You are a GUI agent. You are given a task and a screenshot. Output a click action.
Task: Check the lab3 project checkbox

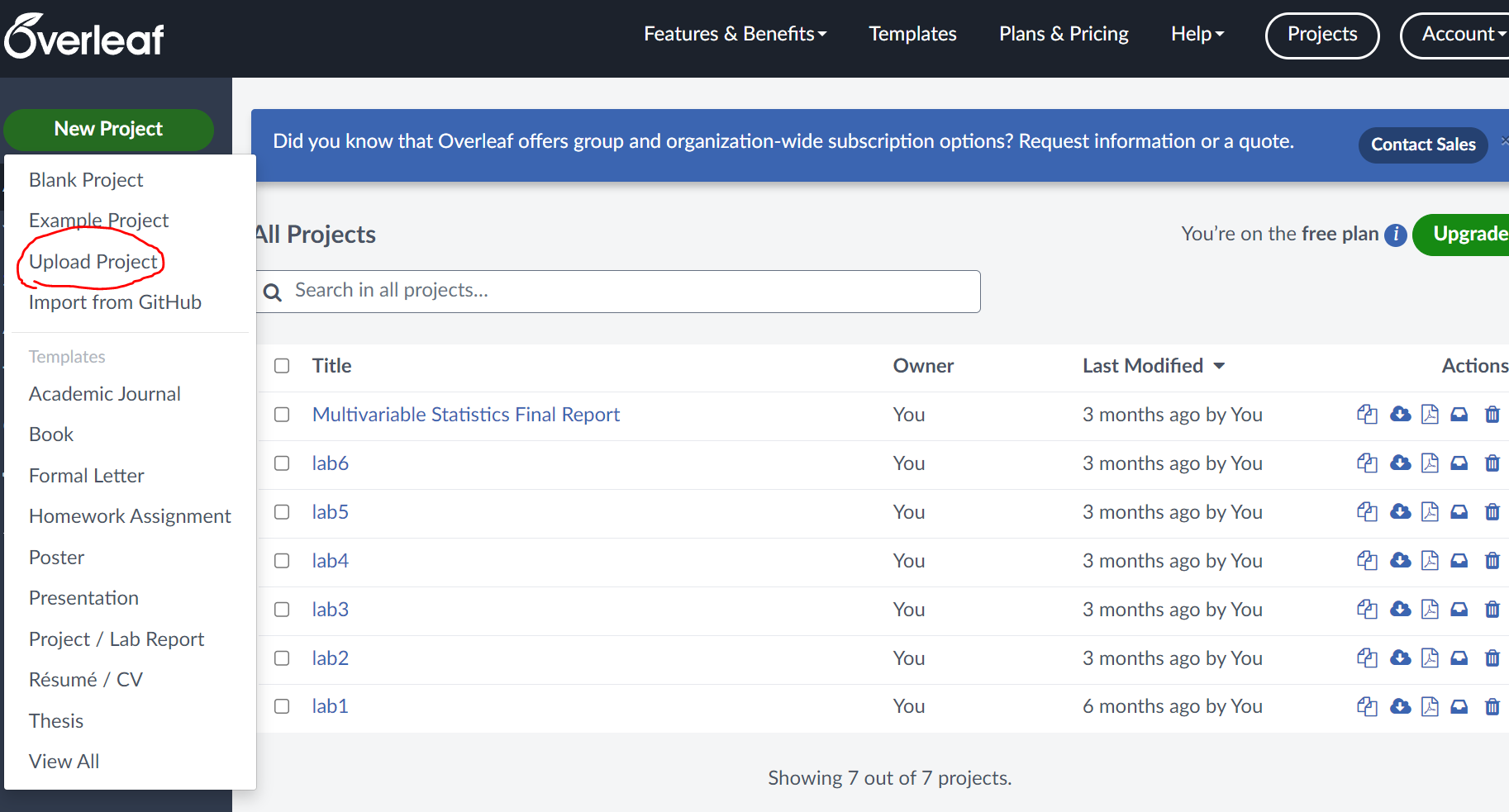(282, 610)
